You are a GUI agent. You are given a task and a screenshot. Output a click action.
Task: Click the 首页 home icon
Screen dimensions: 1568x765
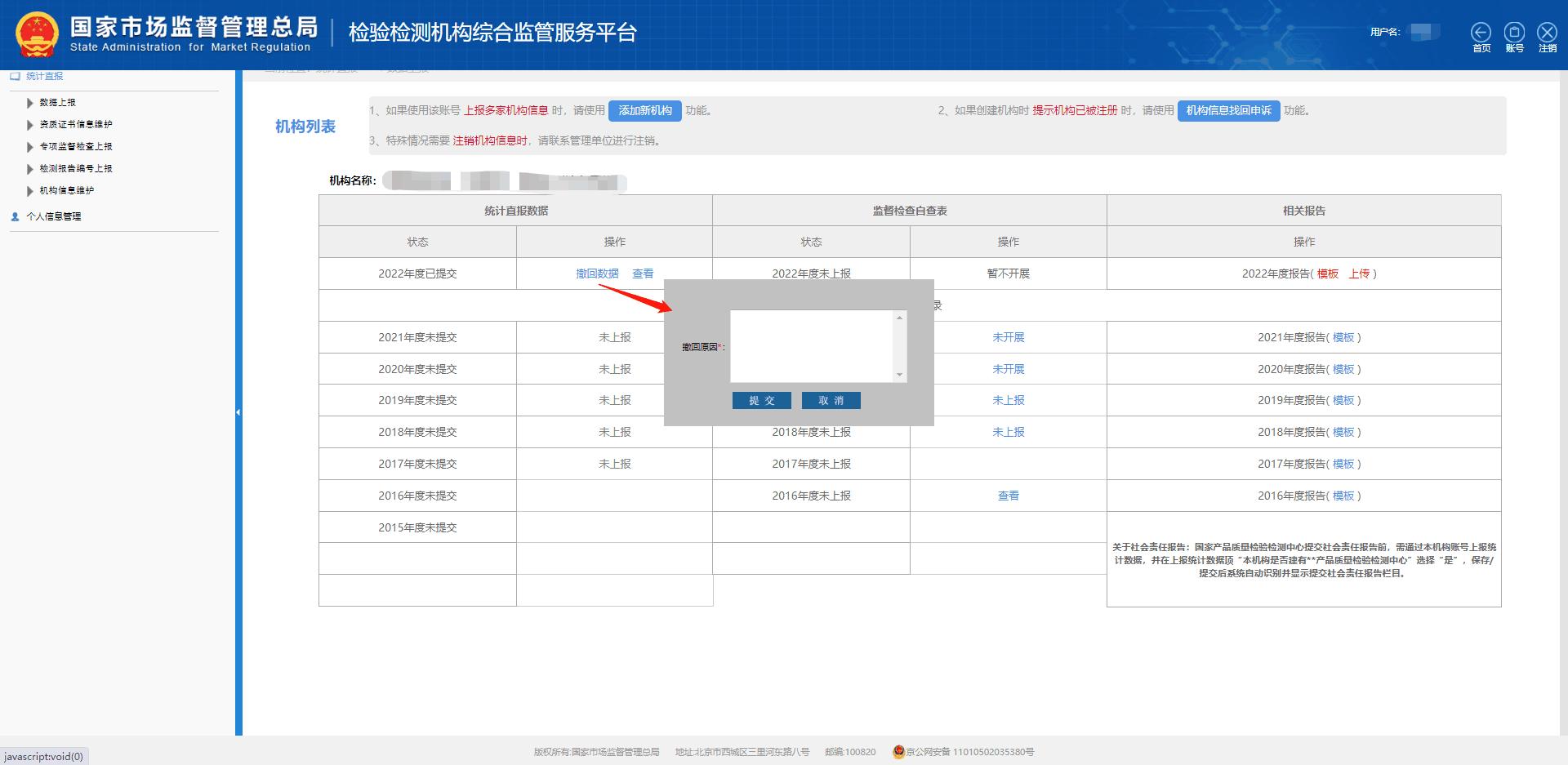tap(1481, 33)
